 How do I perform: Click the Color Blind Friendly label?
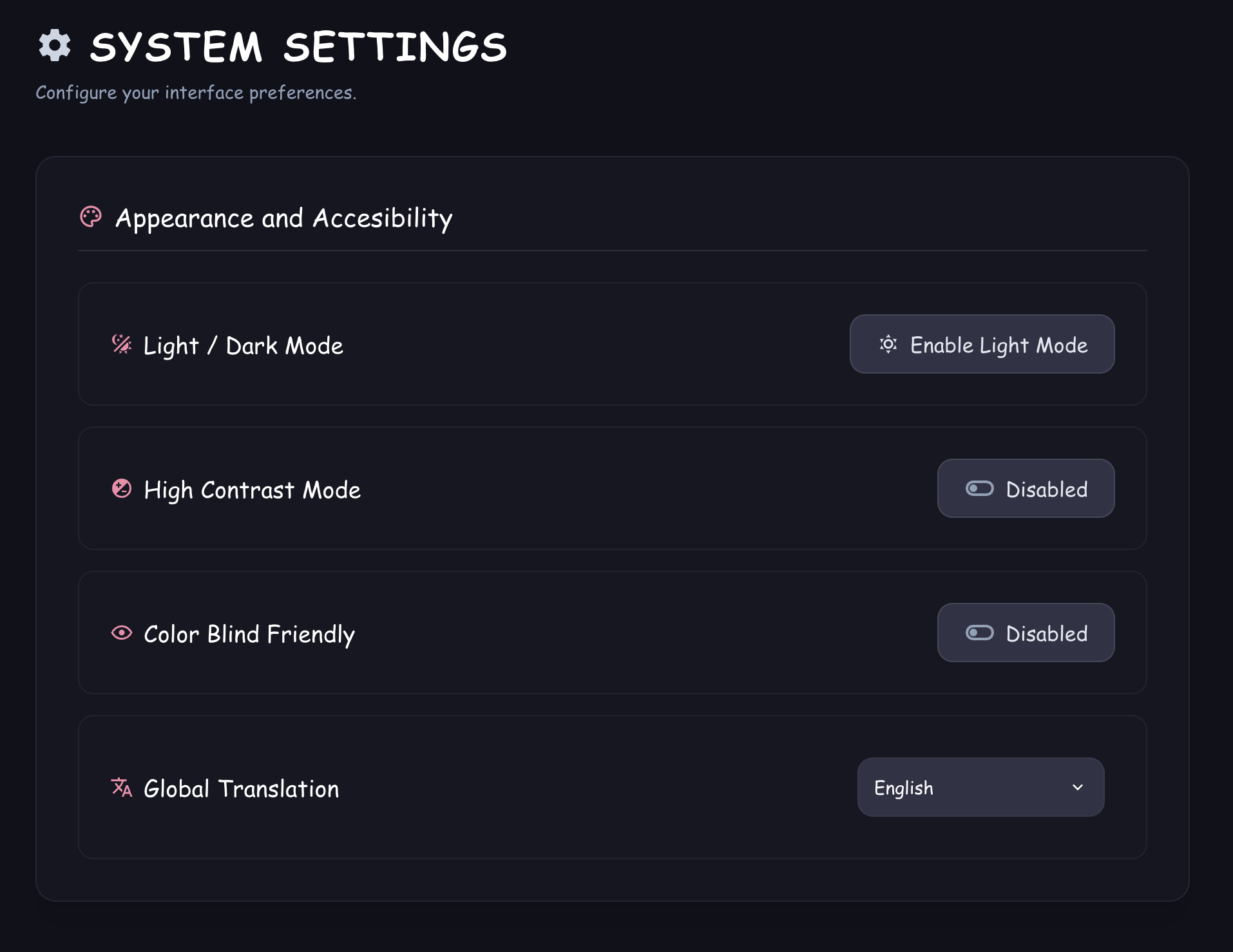249,634
